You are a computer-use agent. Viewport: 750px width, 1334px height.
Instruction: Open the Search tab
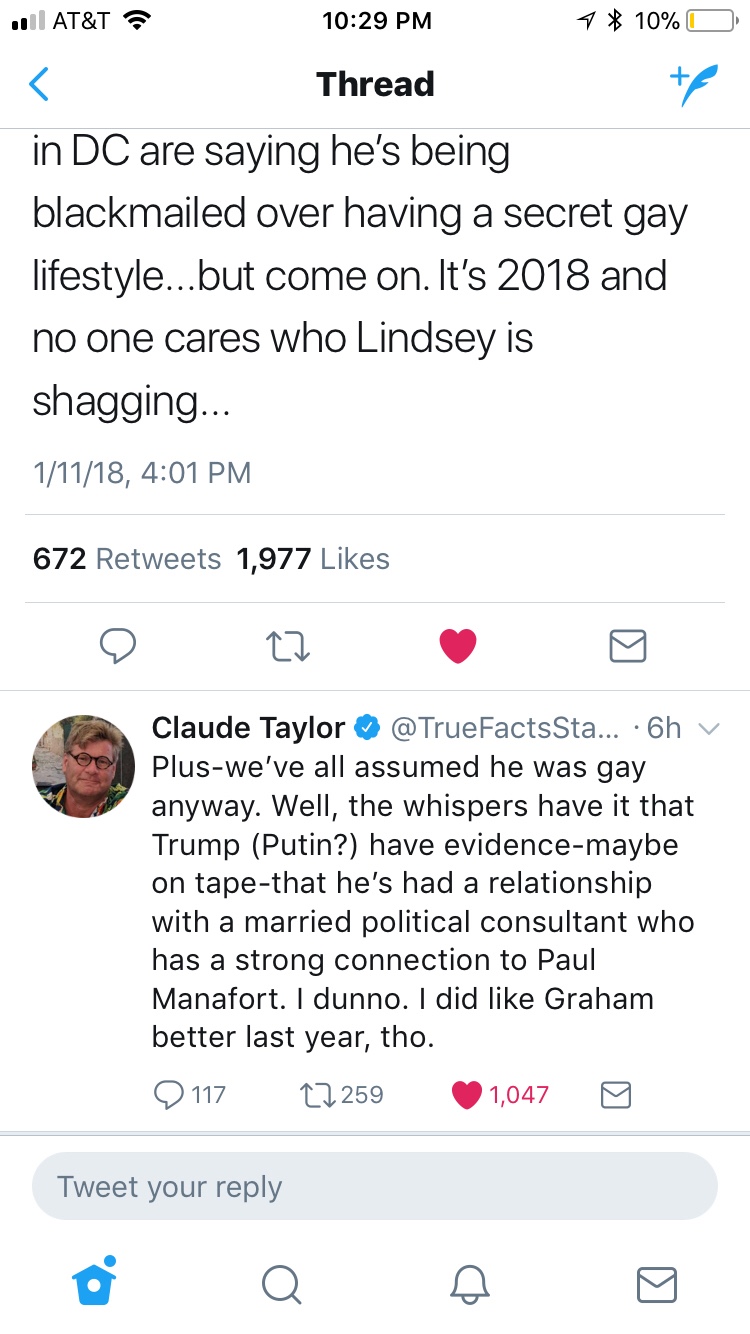tap(282, 1284)
